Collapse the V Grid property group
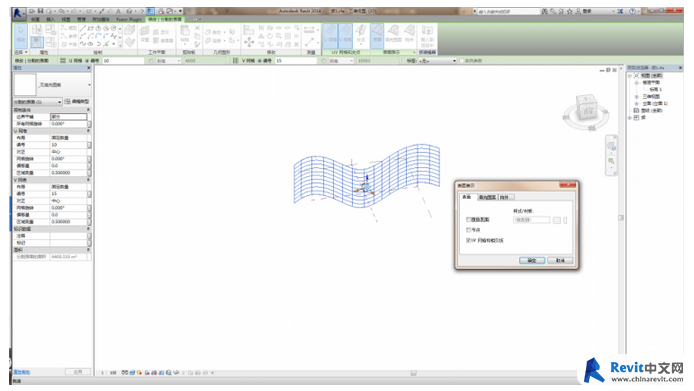 88,180
